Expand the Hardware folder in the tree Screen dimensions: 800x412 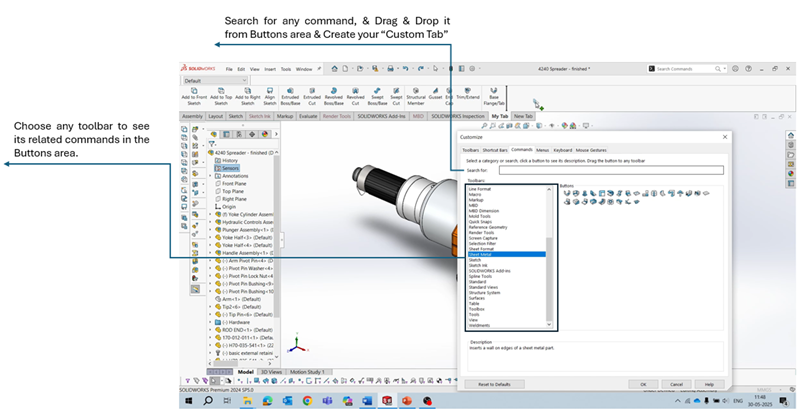coord(211,322)
